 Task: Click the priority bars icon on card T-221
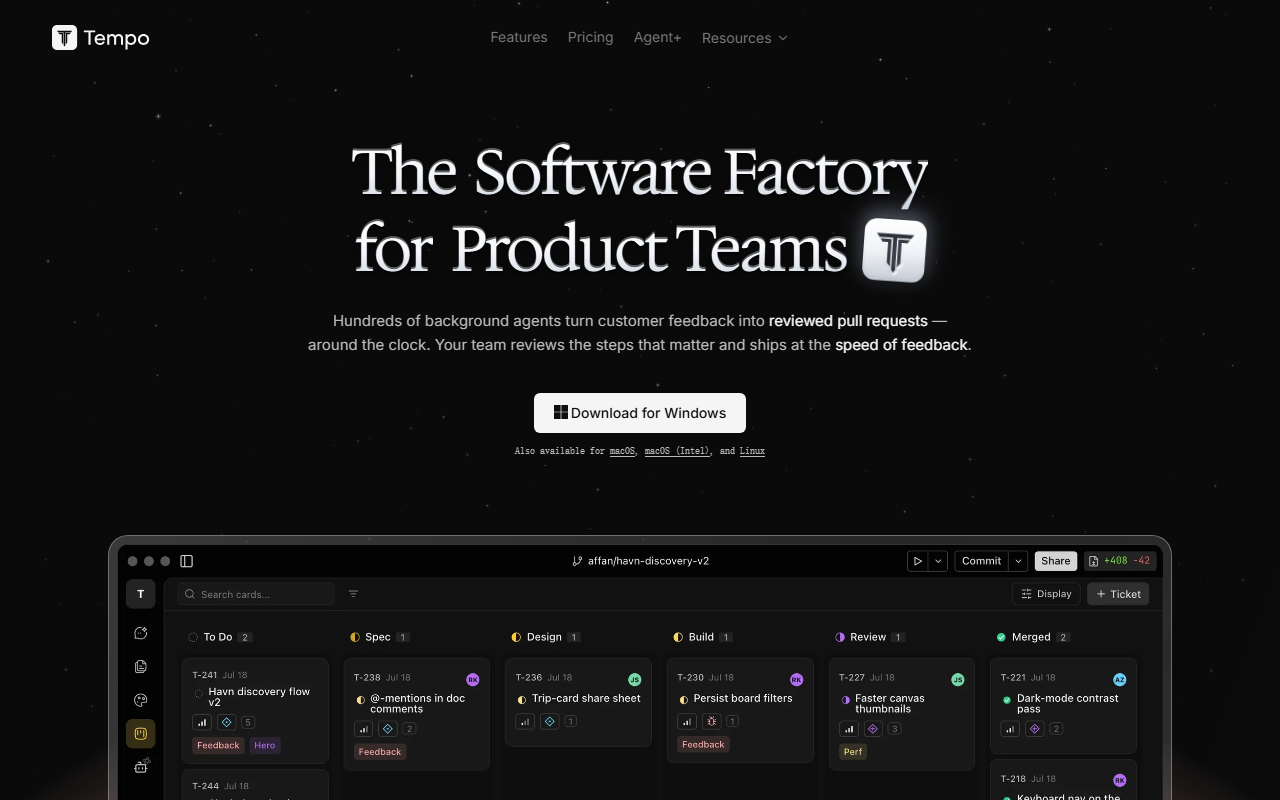[1010, 729]
